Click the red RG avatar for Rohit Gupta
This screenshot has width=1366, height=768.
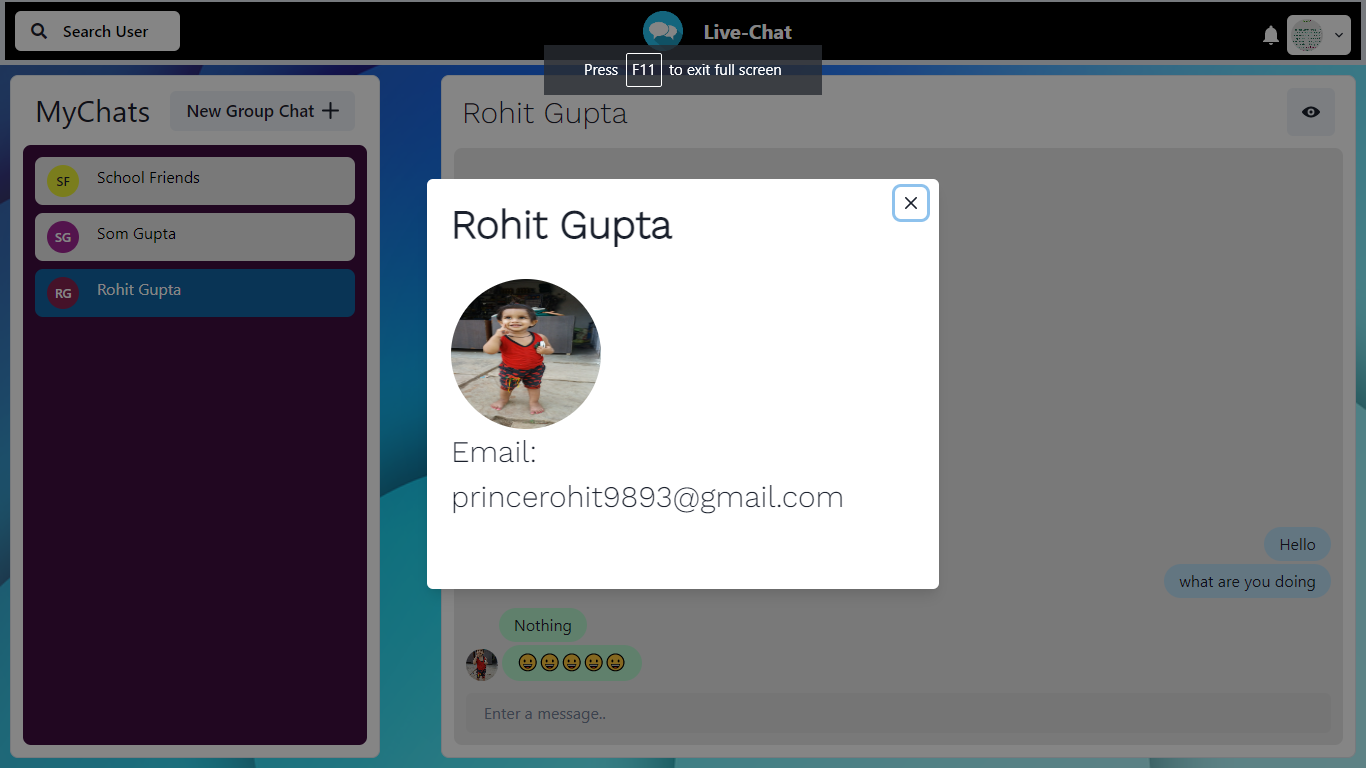click(62, 293)
